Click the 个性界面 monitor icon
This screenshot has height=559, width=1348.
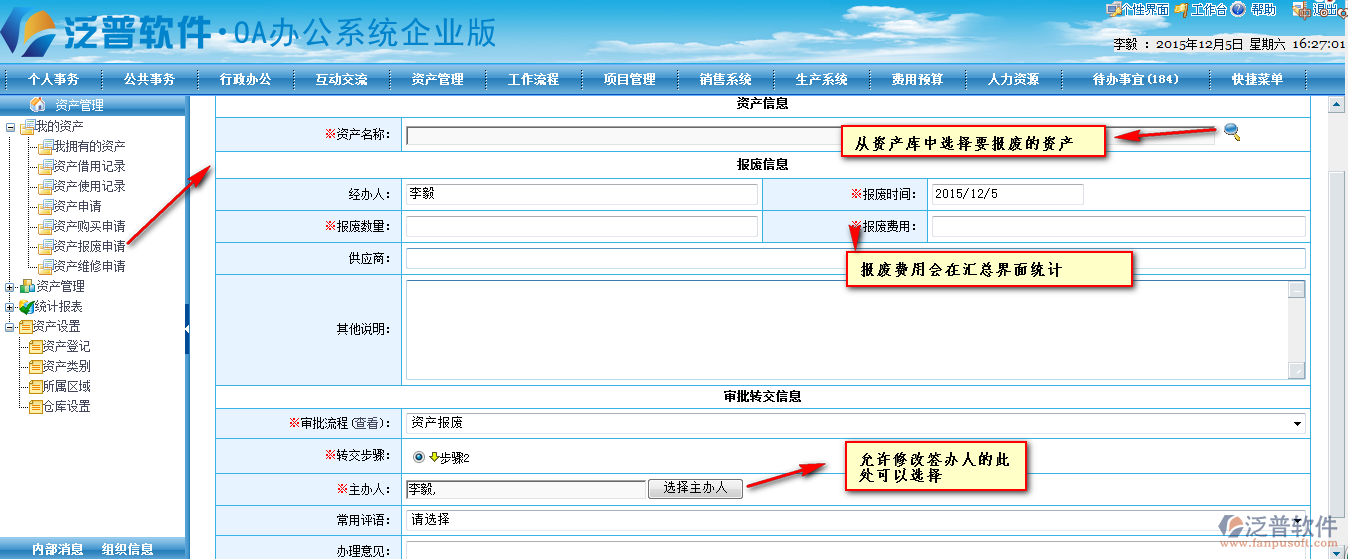pos(1113,9)
